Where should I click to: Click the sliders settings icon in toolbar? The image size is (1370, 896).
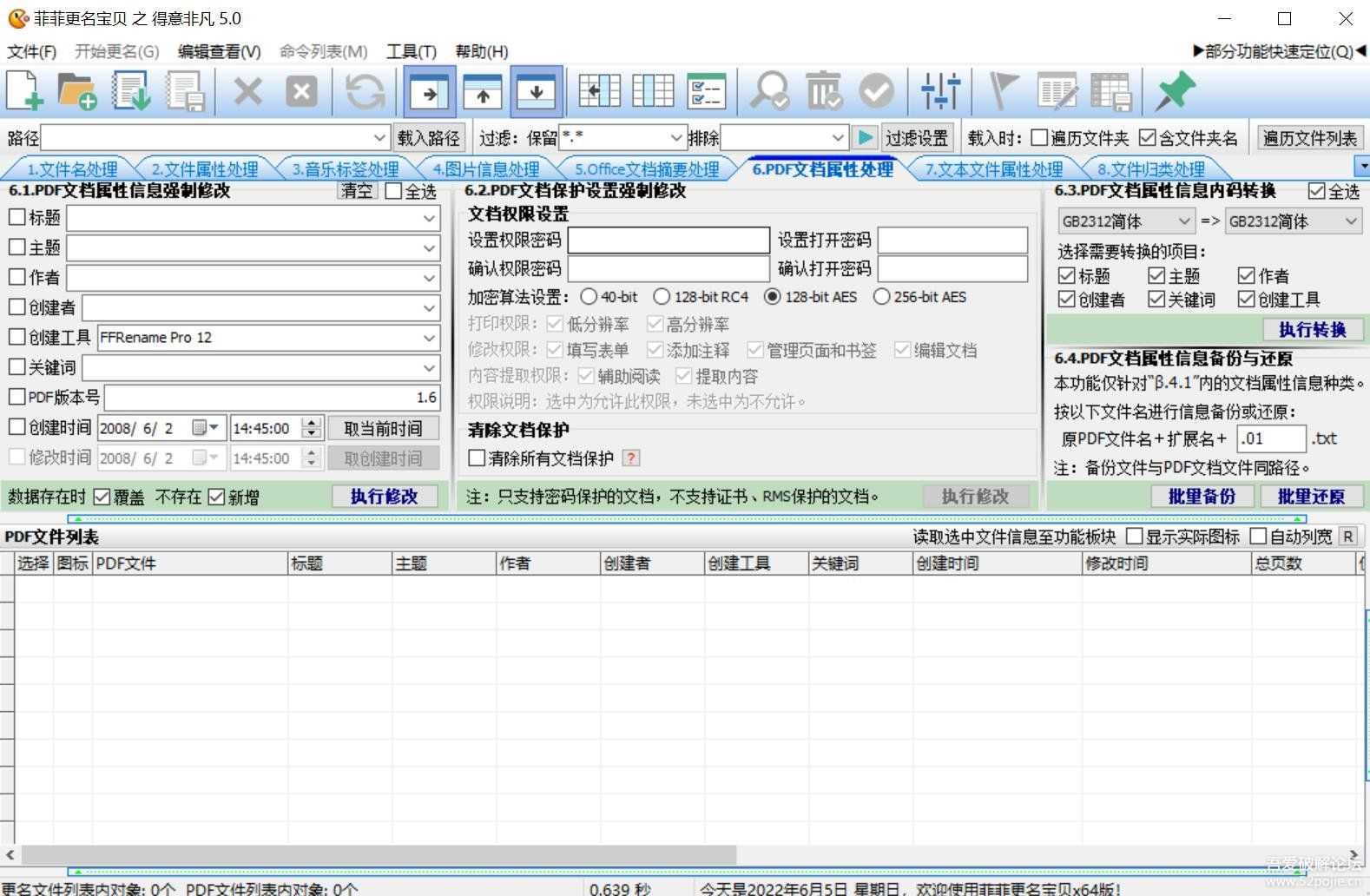pos(940,91)
